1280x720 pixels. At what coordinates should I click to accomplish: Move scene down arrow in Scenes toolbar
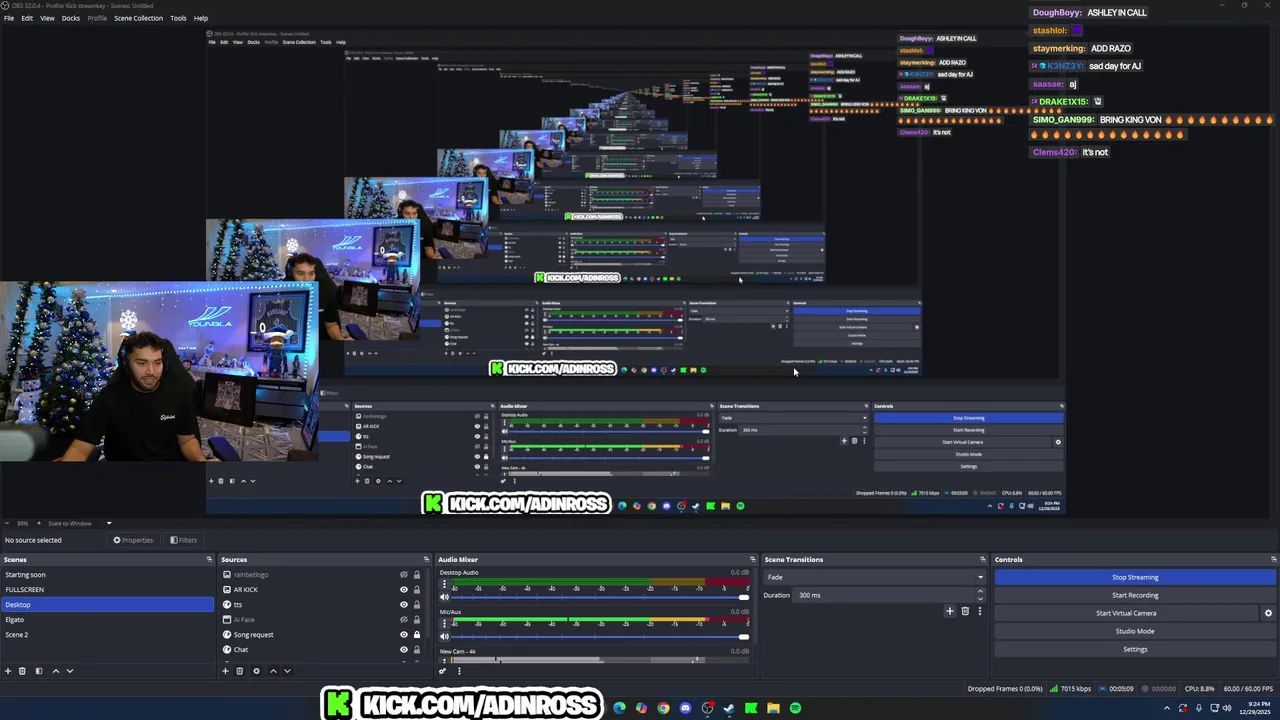click(x=70, y=671)
